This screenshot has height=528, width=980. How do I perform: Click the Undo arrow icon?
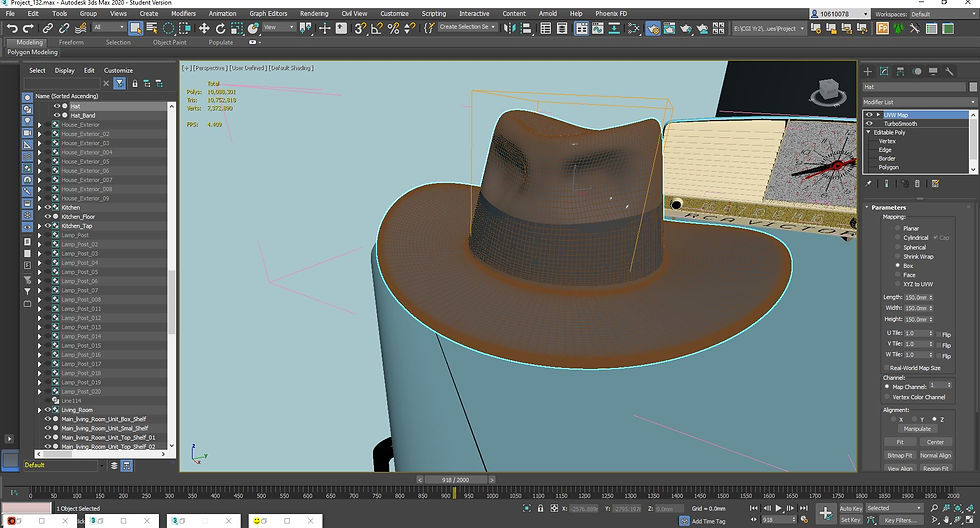(12, 28)
